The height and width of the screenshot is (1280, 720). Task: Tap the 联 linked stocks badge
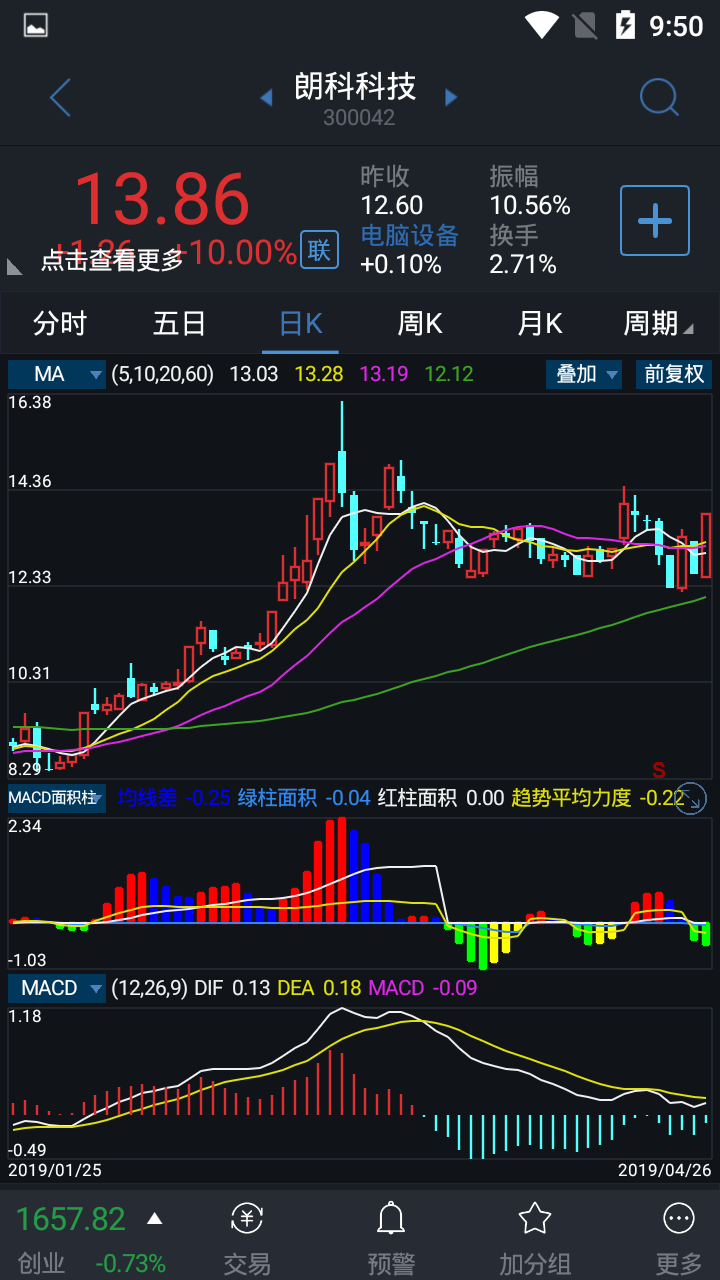[319, 250]
